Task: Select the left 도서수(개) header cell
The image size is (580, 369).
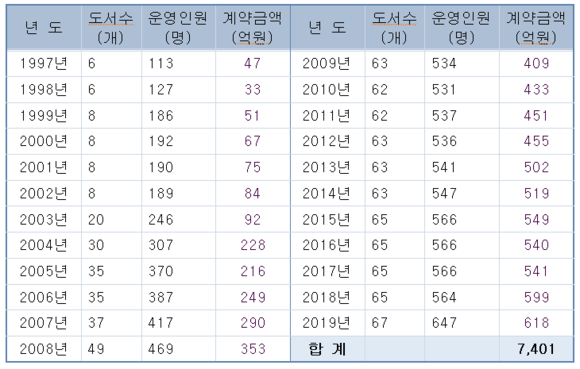Action: pos(111,27)
